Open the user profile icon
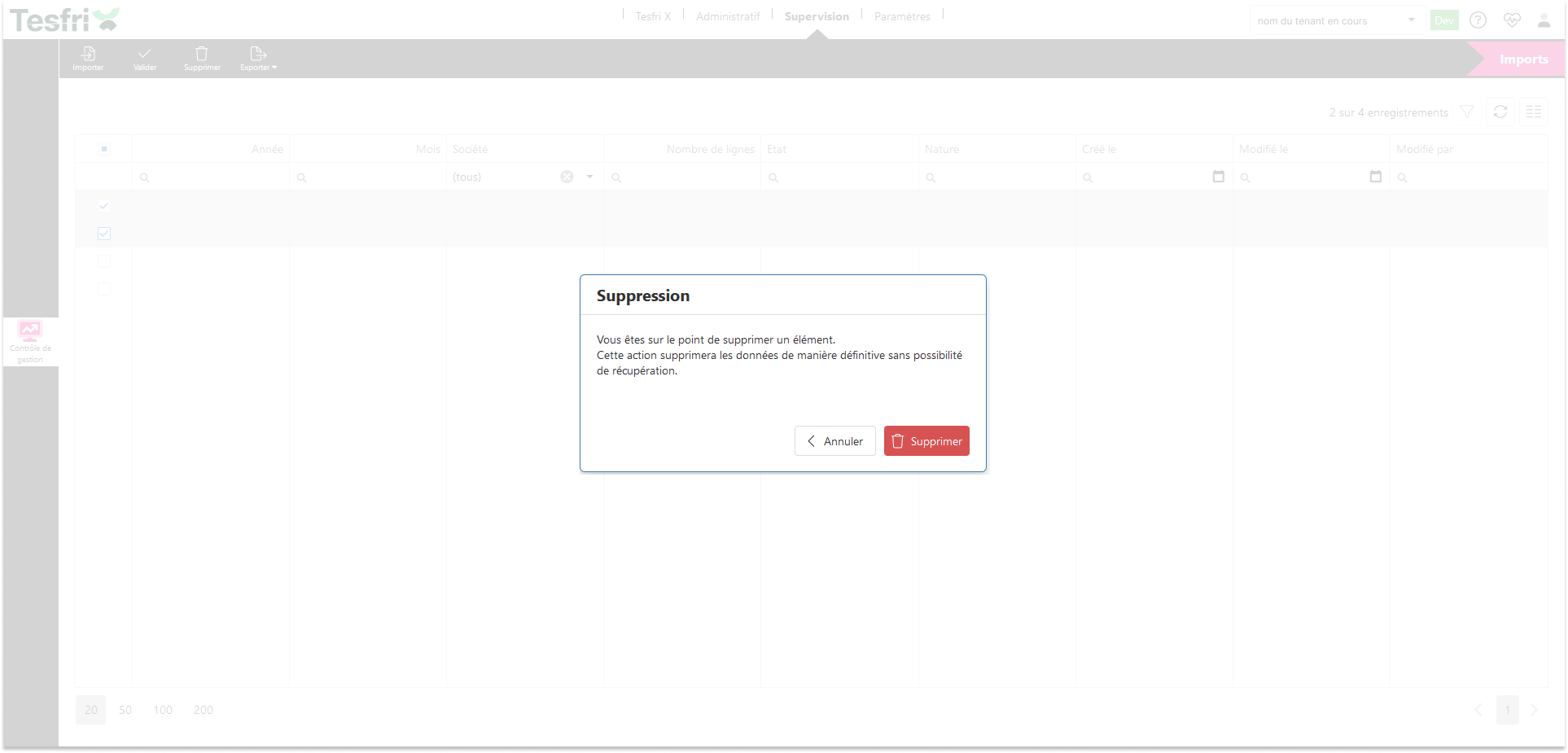Screen dimensions: 1568x753 1544,20
